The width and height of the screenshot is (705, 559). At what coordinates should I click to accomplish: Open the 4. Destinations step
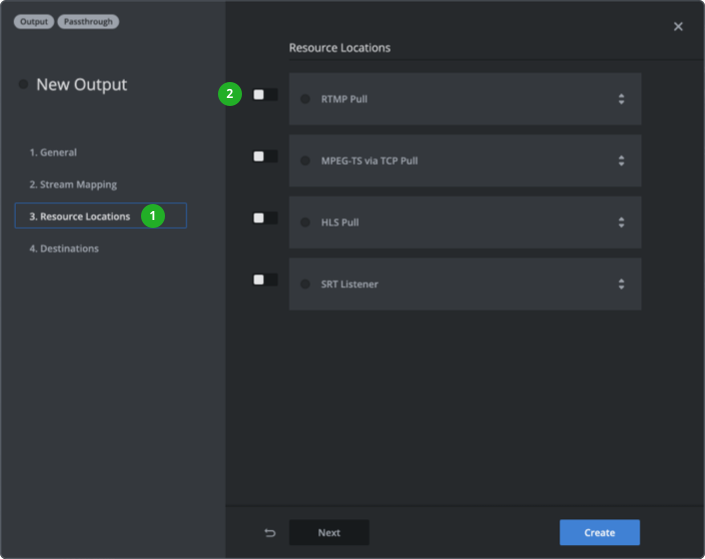click(64, 249)
